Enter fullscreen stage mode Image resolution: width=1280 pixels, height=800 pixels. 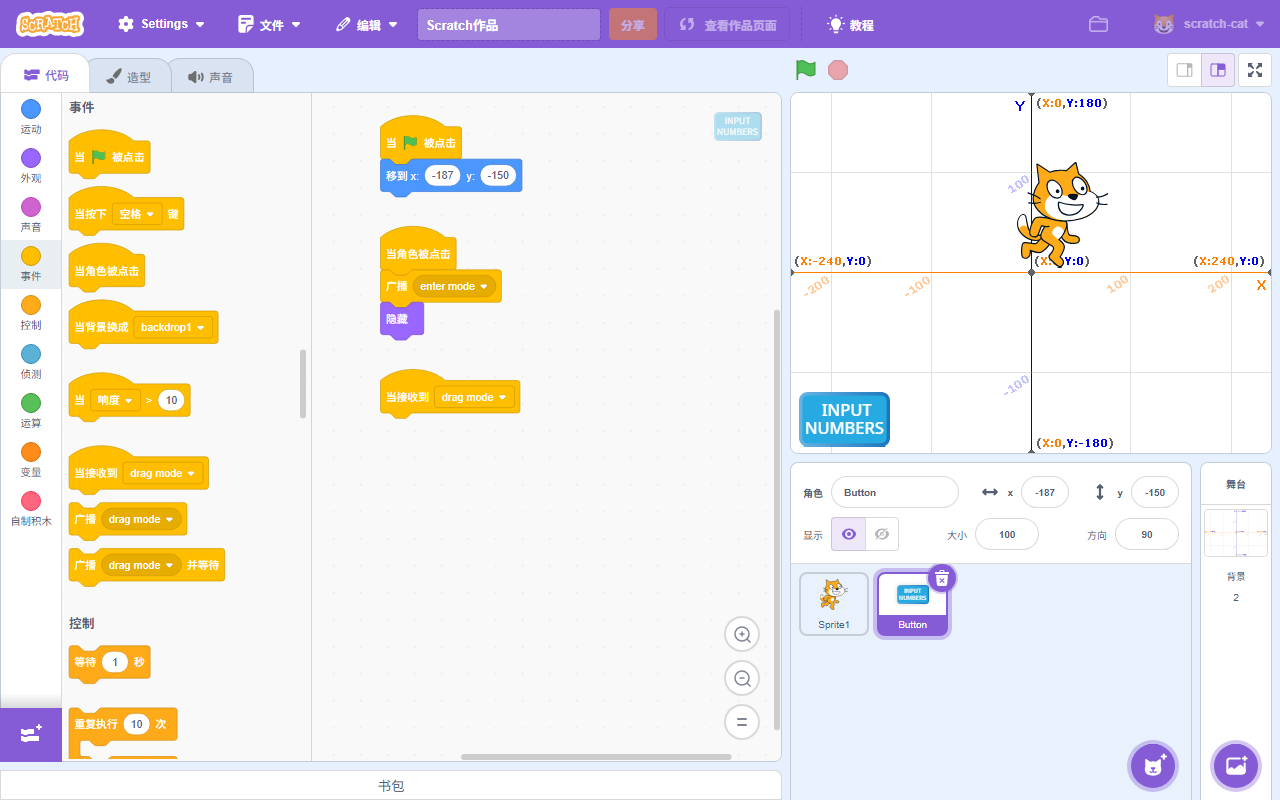pyautogui.click(x=1255, y=70)
